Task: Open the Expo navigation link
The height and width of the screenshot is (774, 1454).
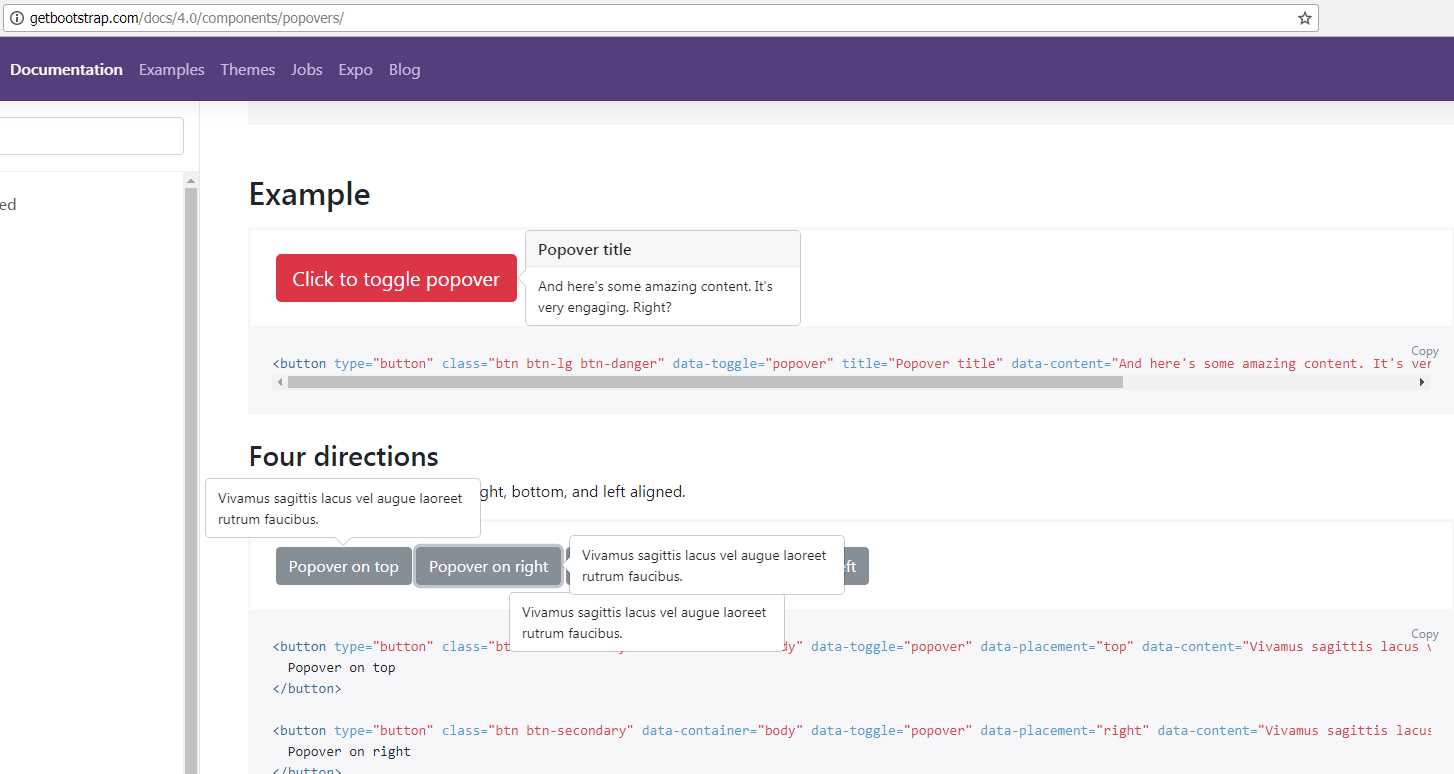Action: pos(355,69)
